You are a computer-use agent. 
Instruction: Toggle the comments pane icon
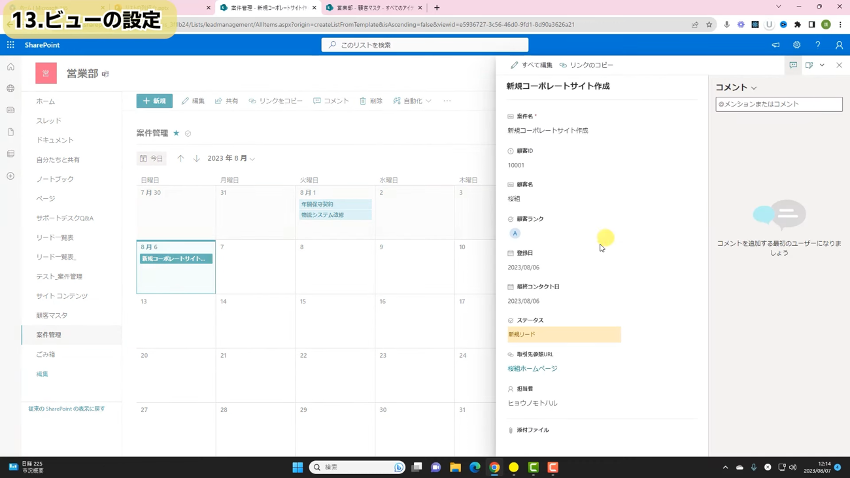tap(793, 65)
